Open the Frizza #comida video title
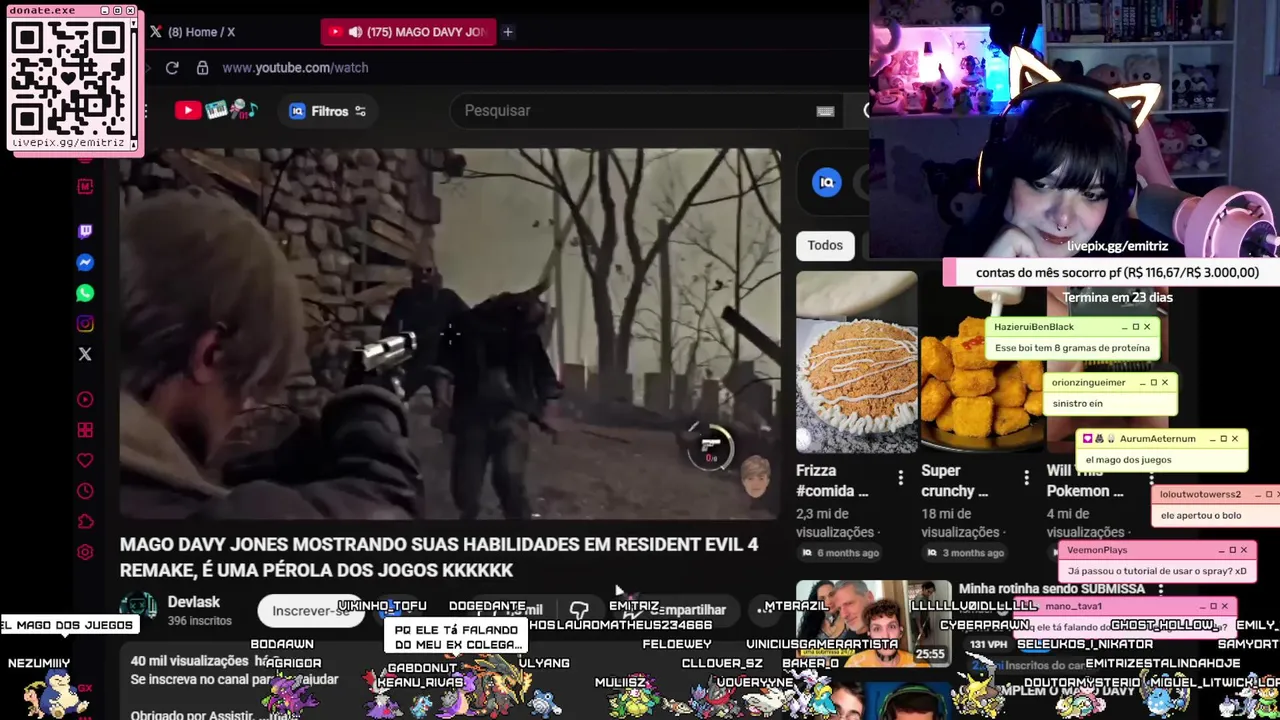Image resolution: width=1280 pixels, height=720 pixels. pos(832,480)
